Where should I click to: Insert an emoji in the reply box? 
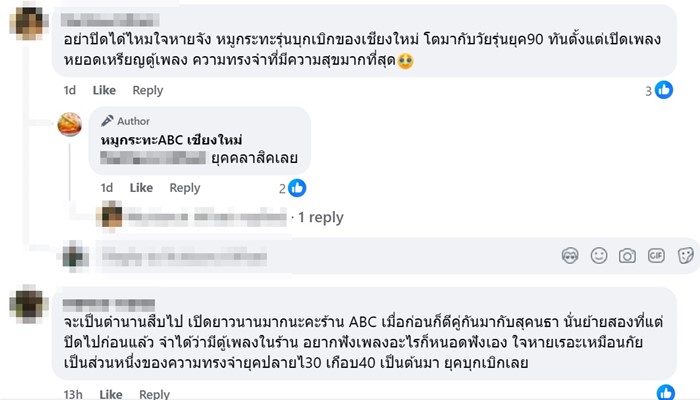(x=599, y=255)
